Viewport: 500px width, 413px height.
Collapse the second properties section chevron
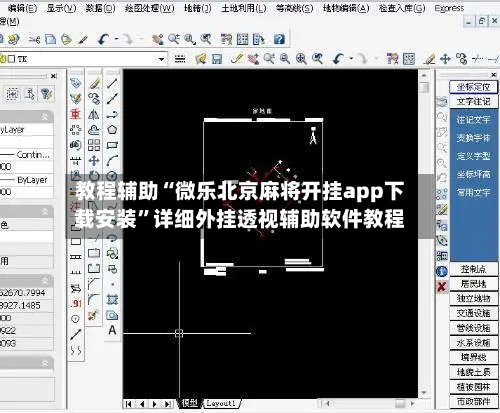tap(44, 211)
